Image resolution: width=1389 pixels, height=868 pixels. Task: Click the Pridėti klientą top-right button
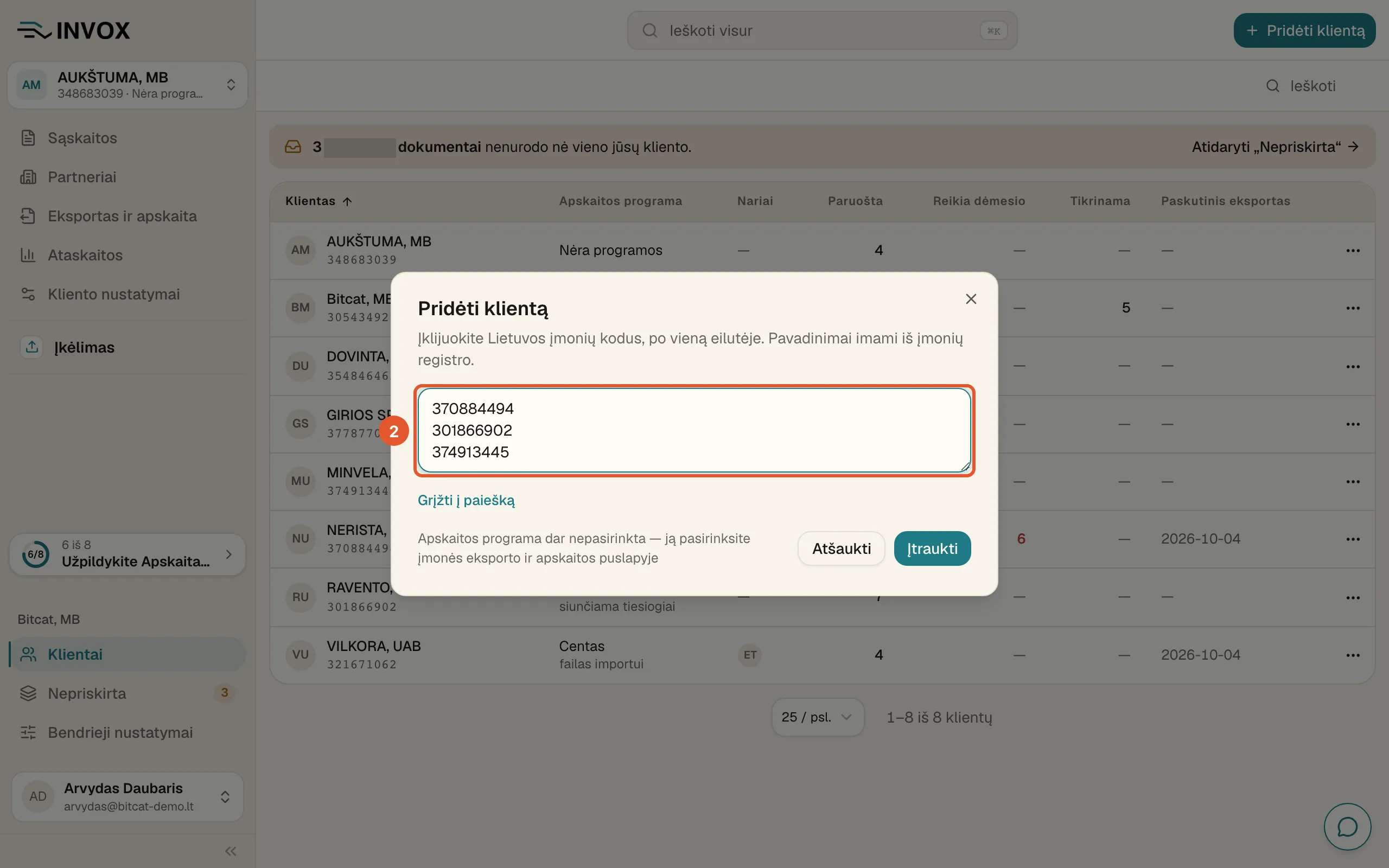pos(1304,30)
